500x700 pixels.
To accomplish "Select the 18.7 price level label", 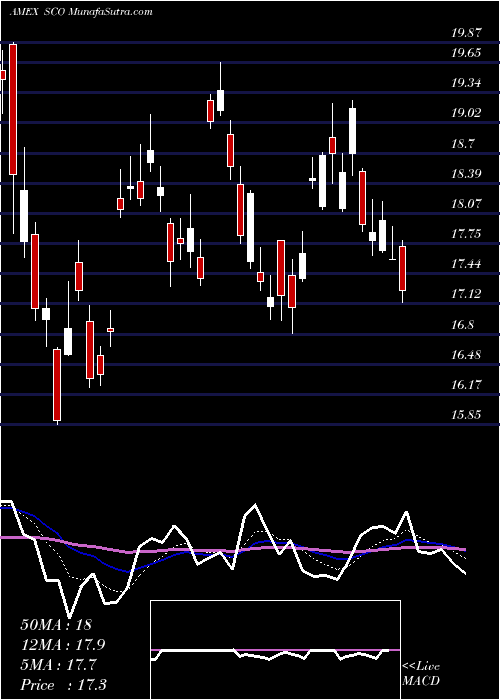I will point(464,144).
